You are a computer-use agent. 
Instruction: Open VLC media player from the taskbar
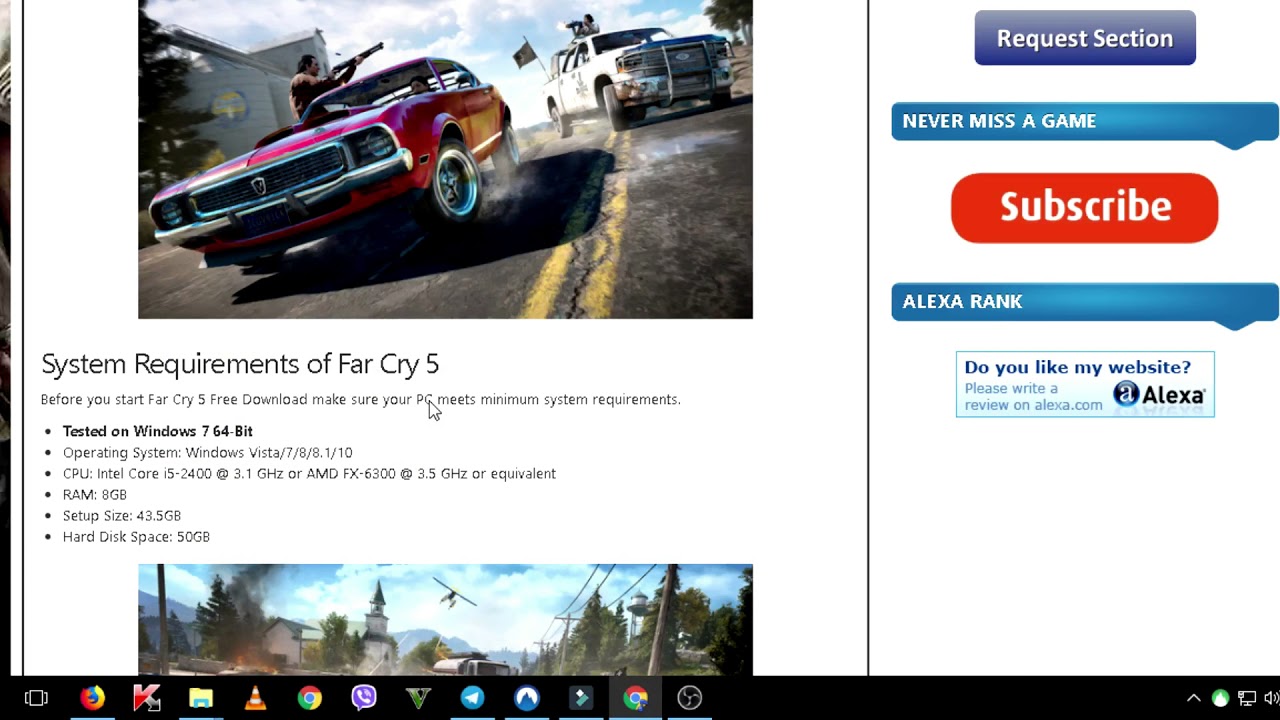click(255, 698)
